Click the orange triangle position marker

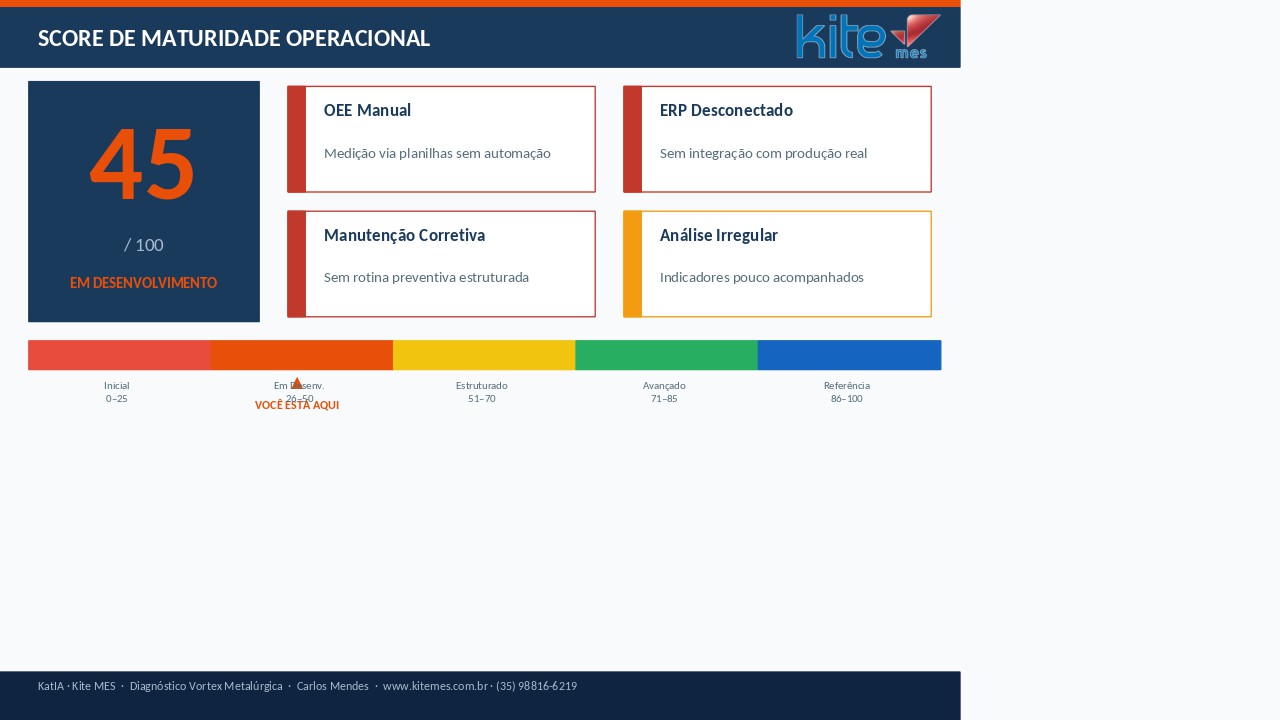(297, 382)
